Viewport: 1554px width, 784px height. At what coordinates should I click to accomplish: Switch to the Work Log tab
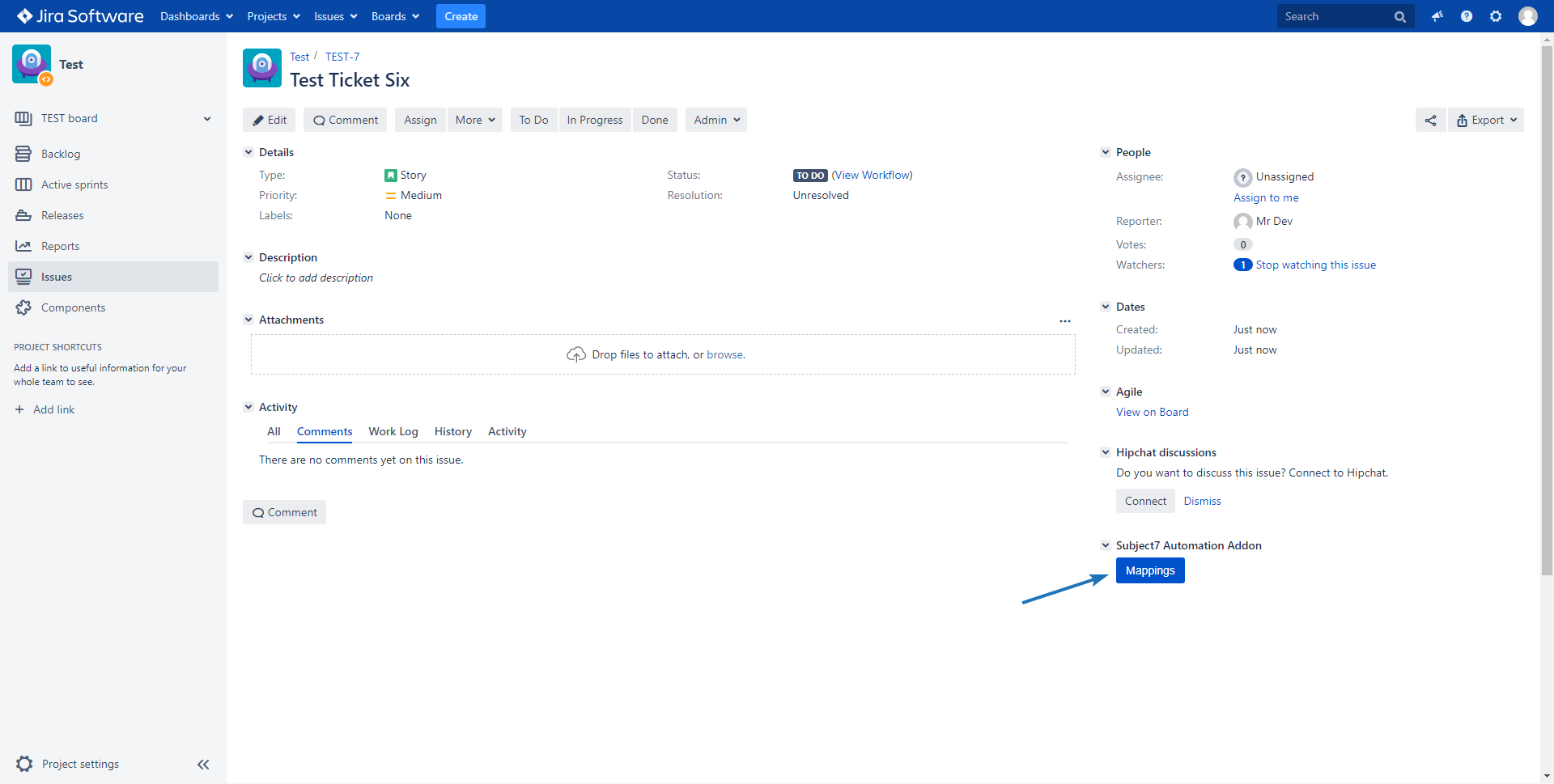[x=393, y=431]
